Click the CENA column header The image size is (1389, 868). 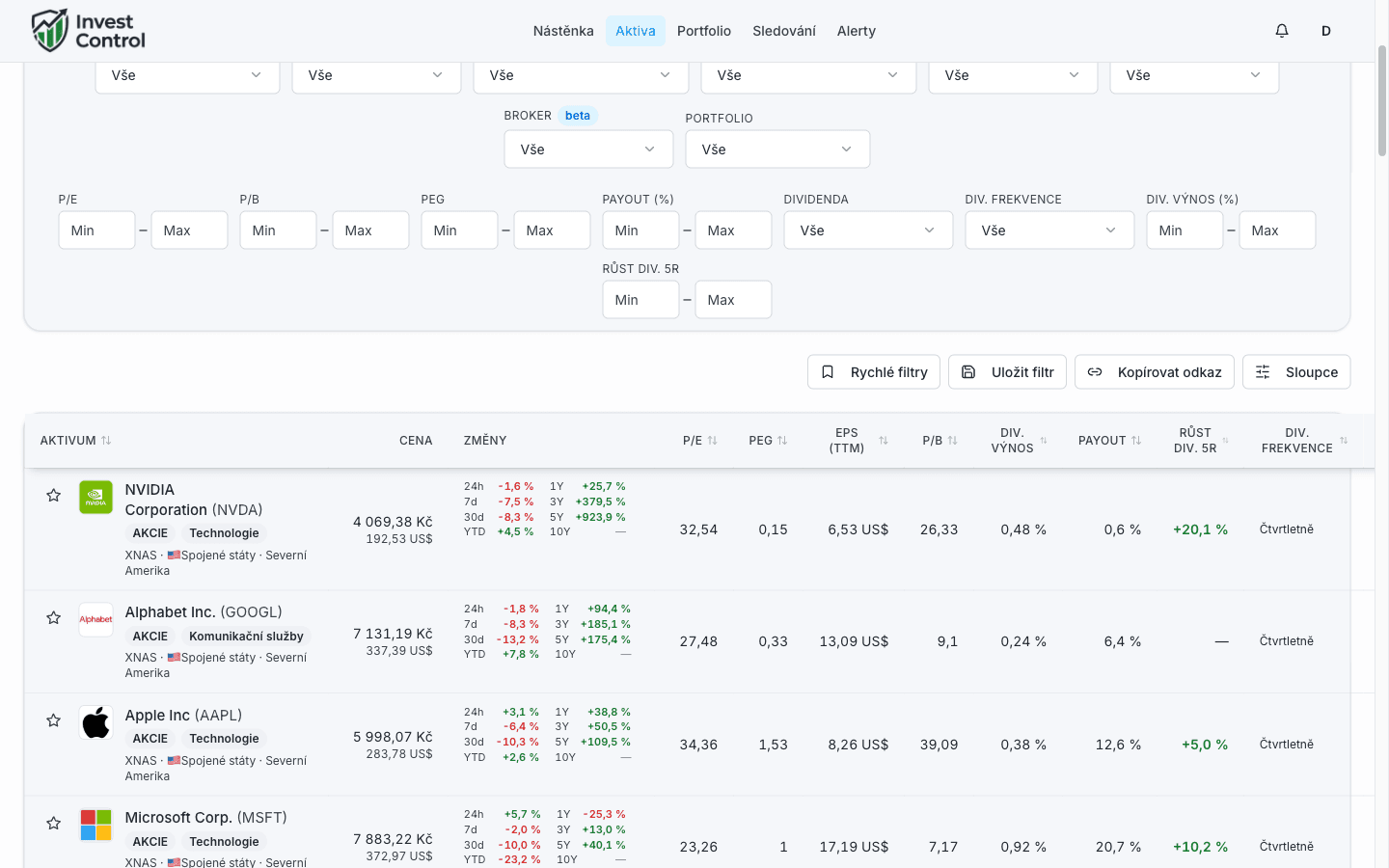tap(416, 441)
